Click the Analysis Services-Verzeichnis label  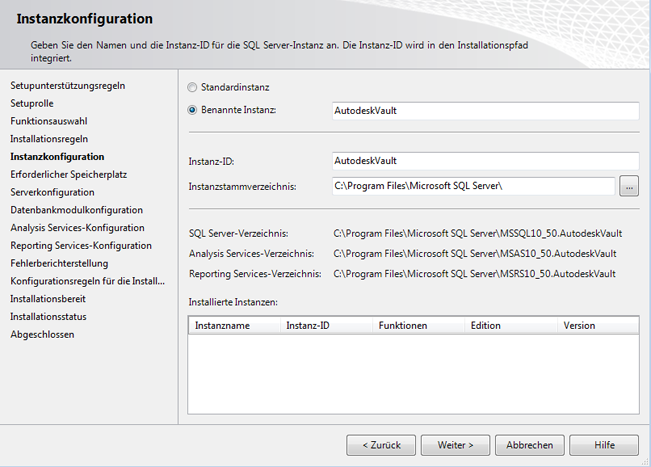click(x=251, y=254)
